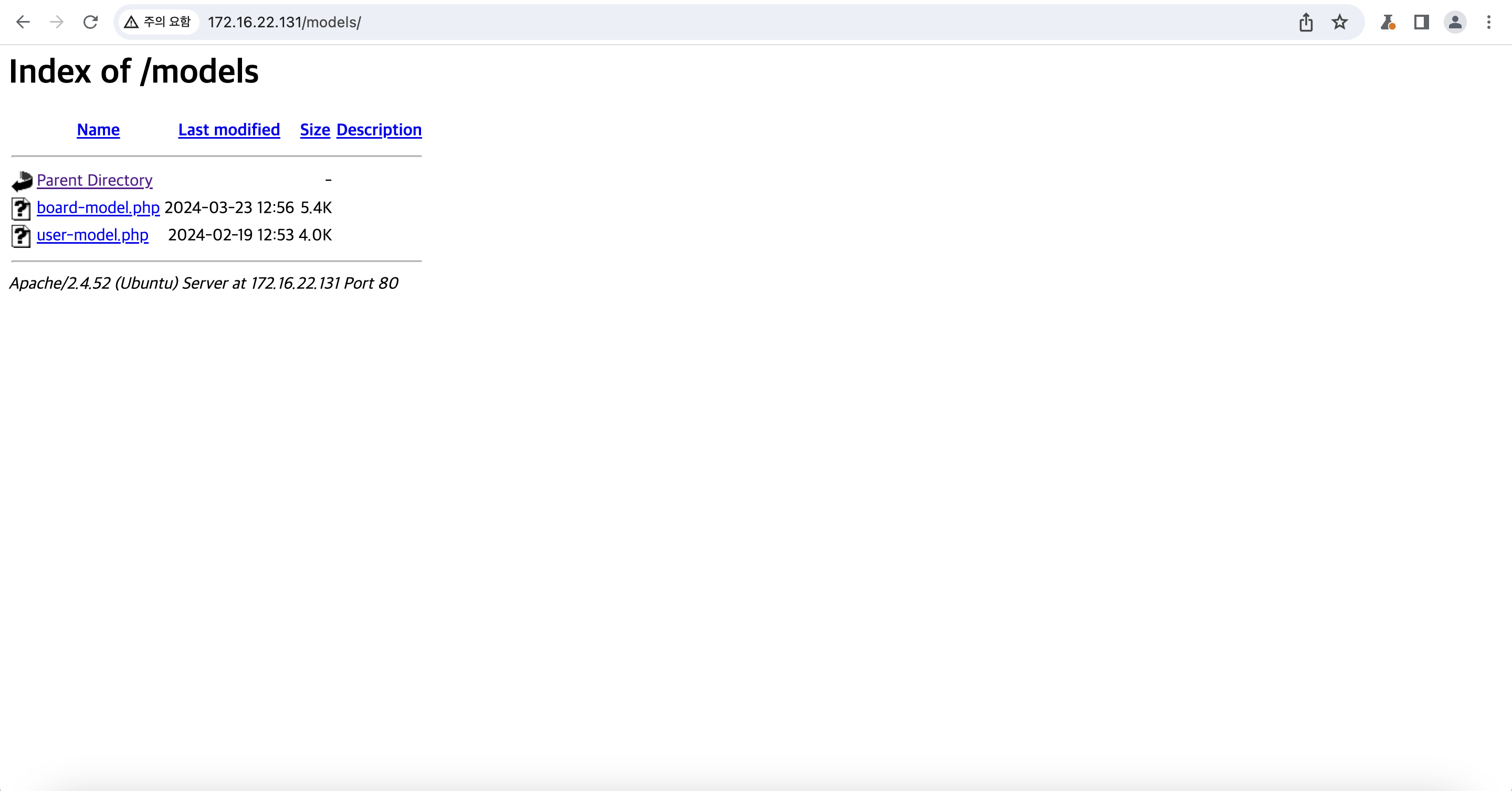Screen dimensions: 1512x791
Task: Click the browser forward arrow
Action: [57, 22]
